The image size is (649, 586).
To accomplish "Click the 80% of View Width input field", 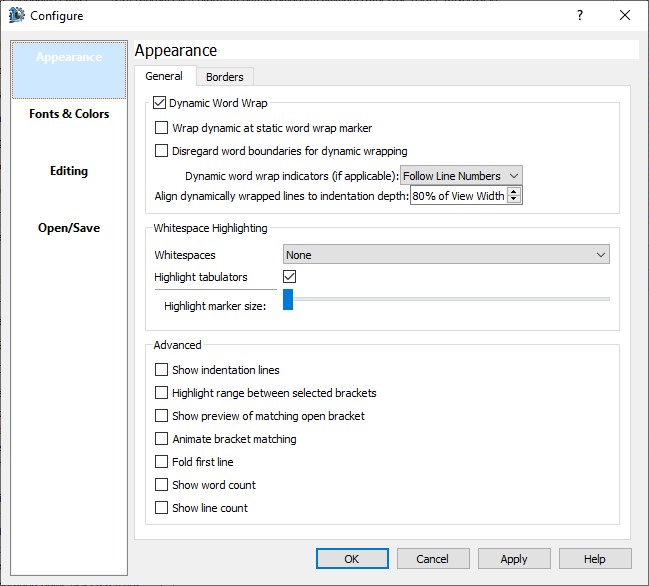I will 458,196.
